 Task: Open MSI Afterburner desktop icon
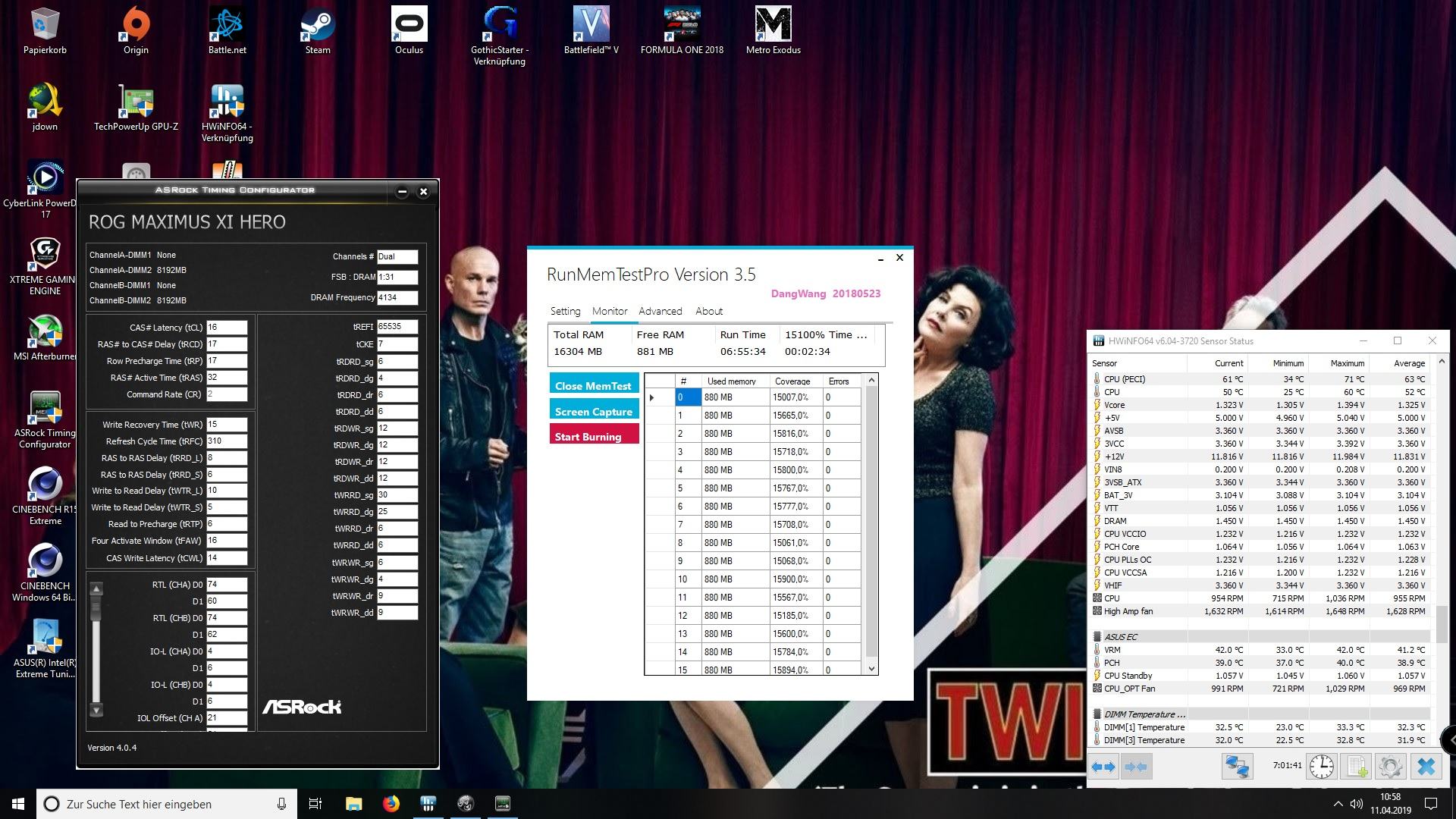45,337
